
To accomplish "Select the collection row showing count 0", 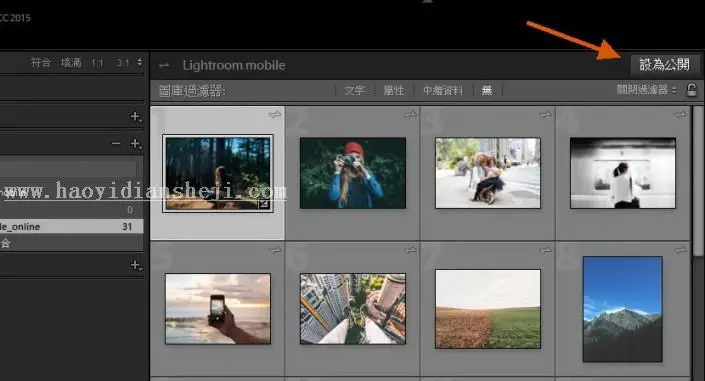I will [x=71, y=210].
